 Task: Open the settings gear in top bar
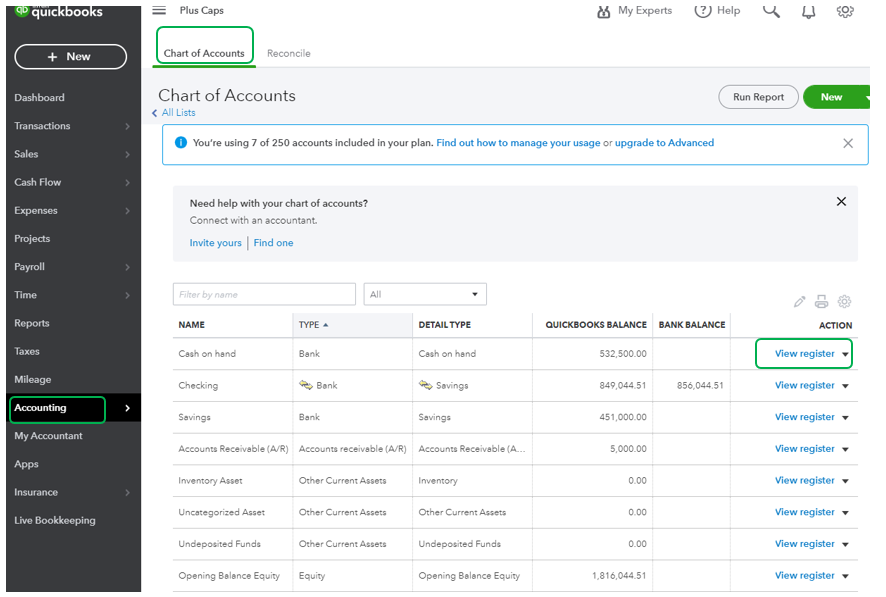click(x=845, y=11)
